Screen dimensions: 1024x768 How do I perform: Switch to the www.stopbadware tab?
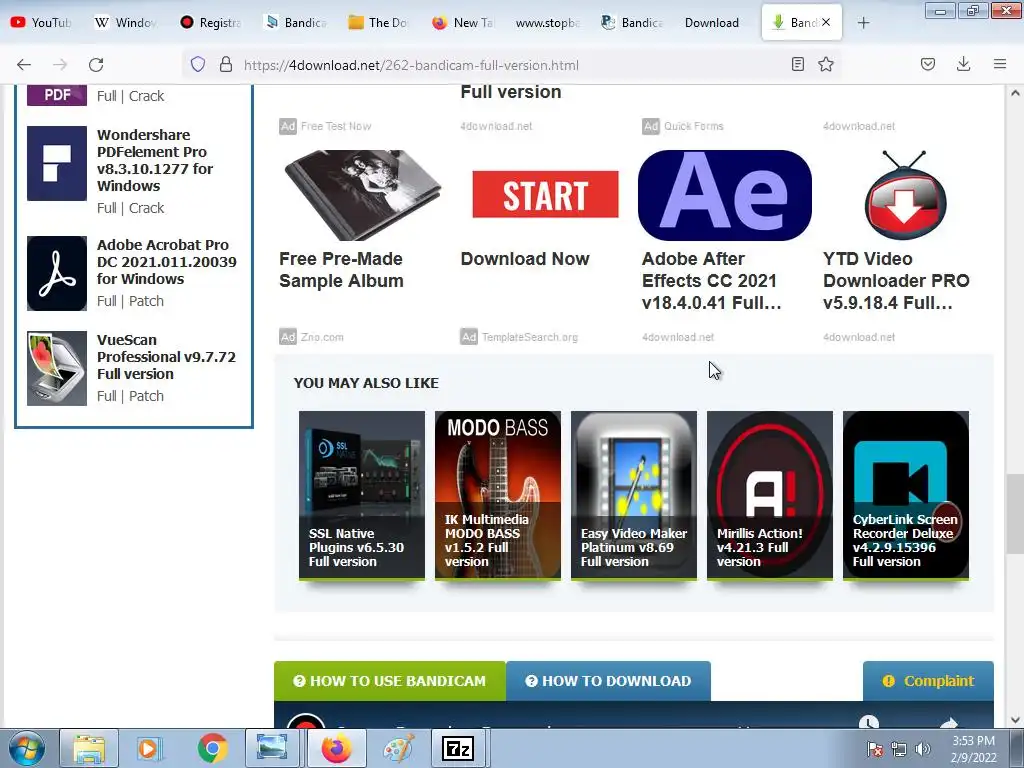pyautogui.click(x=547, y=22)
